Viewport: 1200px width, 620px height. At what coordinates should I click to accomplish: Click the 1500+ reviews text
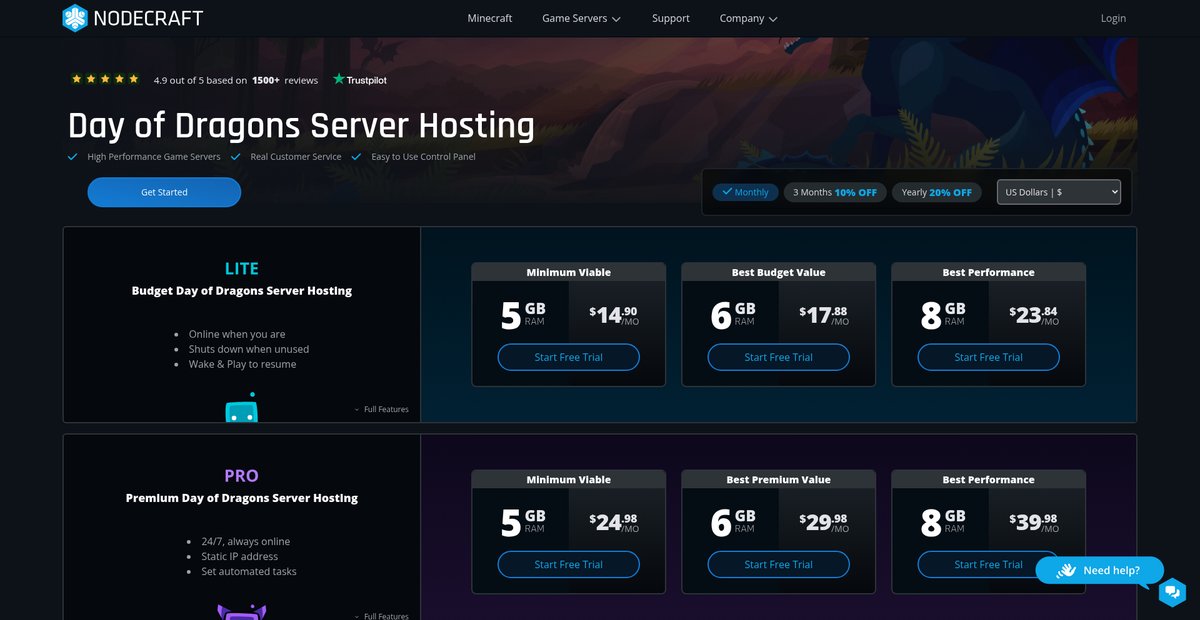pos(285,80)
